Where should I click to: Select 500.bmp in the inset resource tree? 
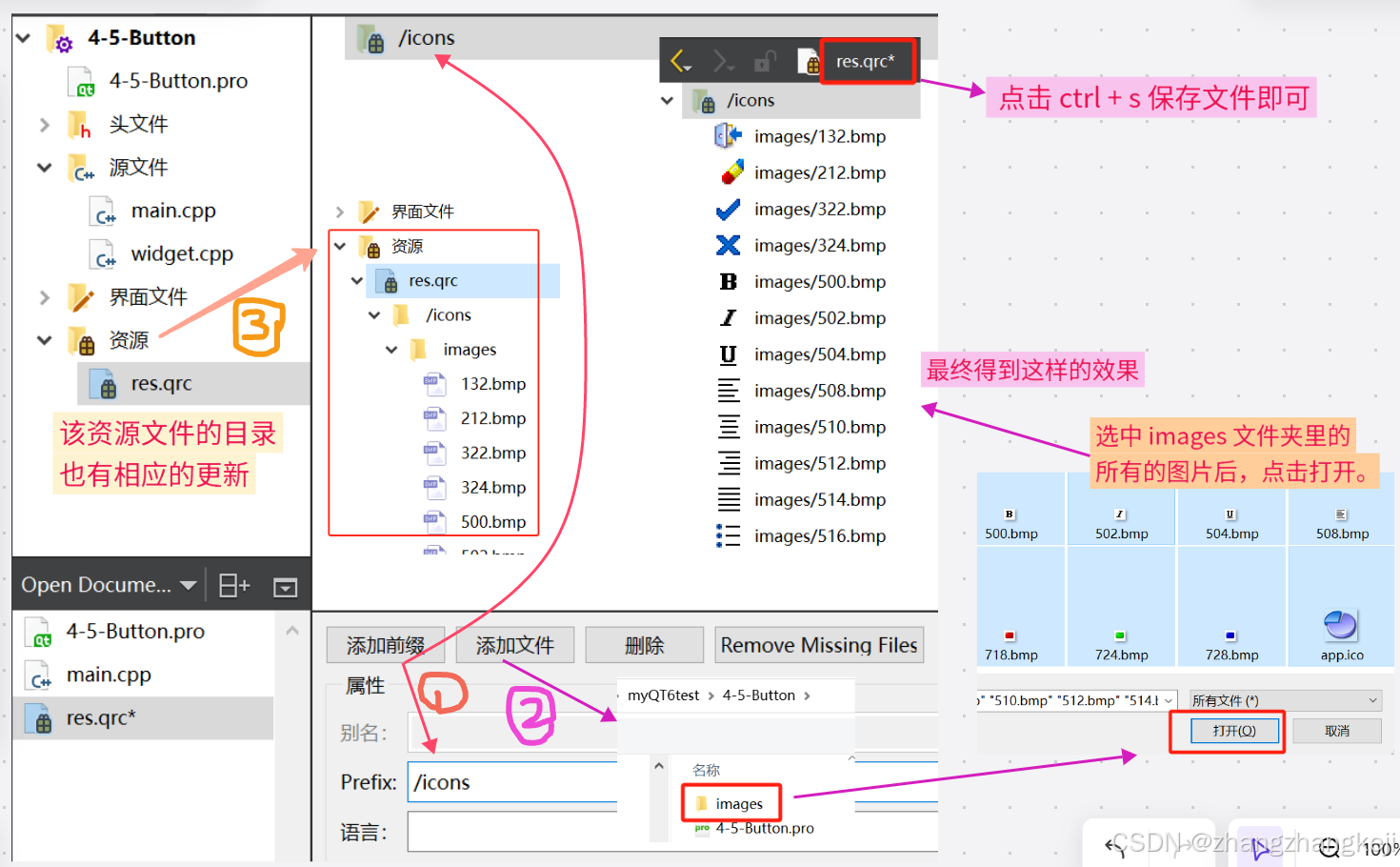pos(493,521)
